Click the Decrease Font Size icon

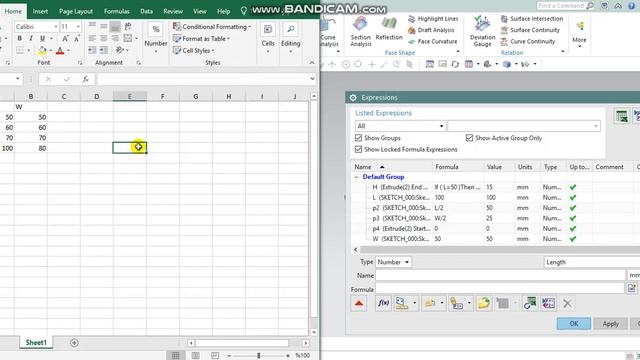pos(76,38)
